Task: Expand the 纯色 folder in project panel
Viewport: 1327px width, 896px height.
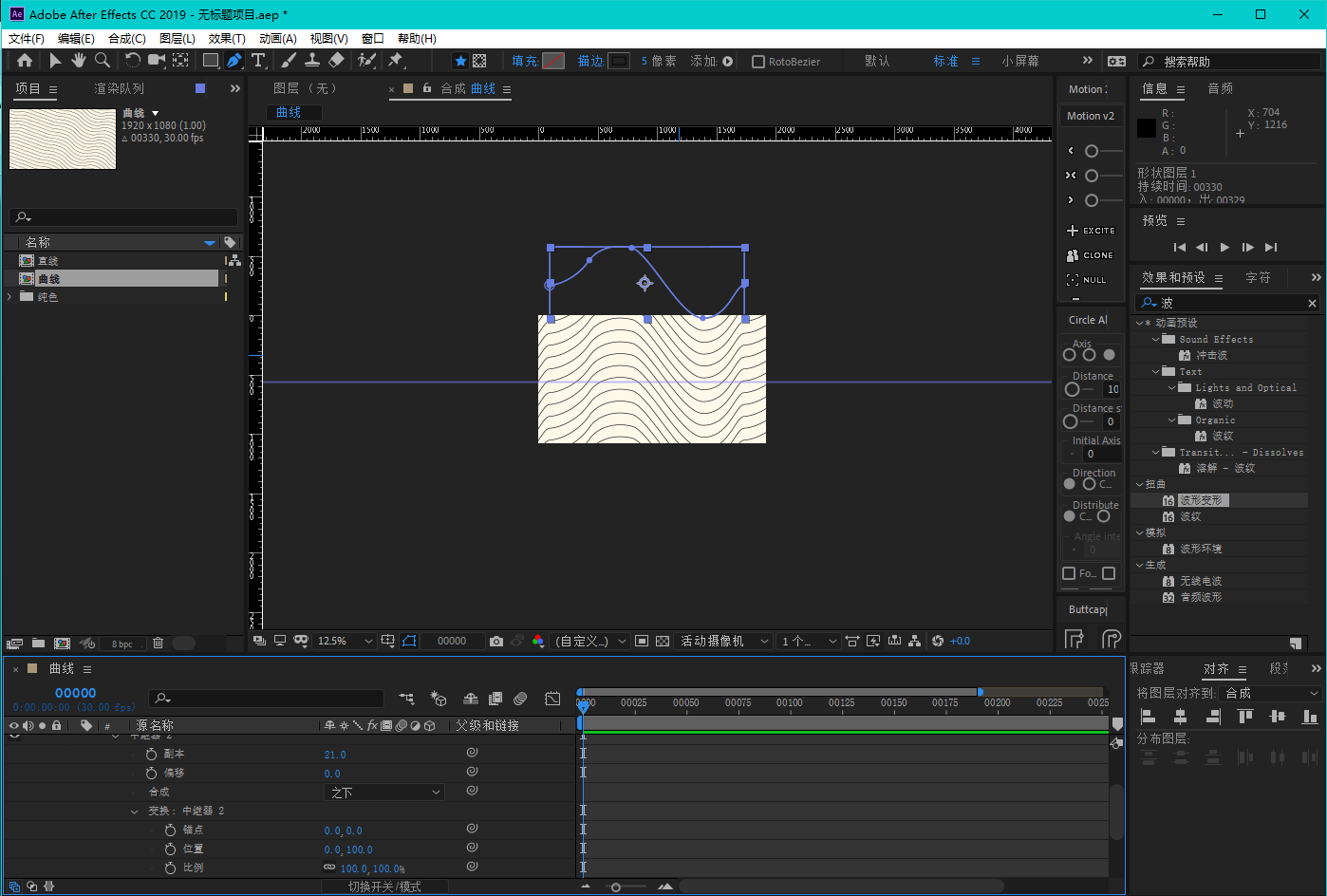Action: pyautogui.click(x=10, y=297)
